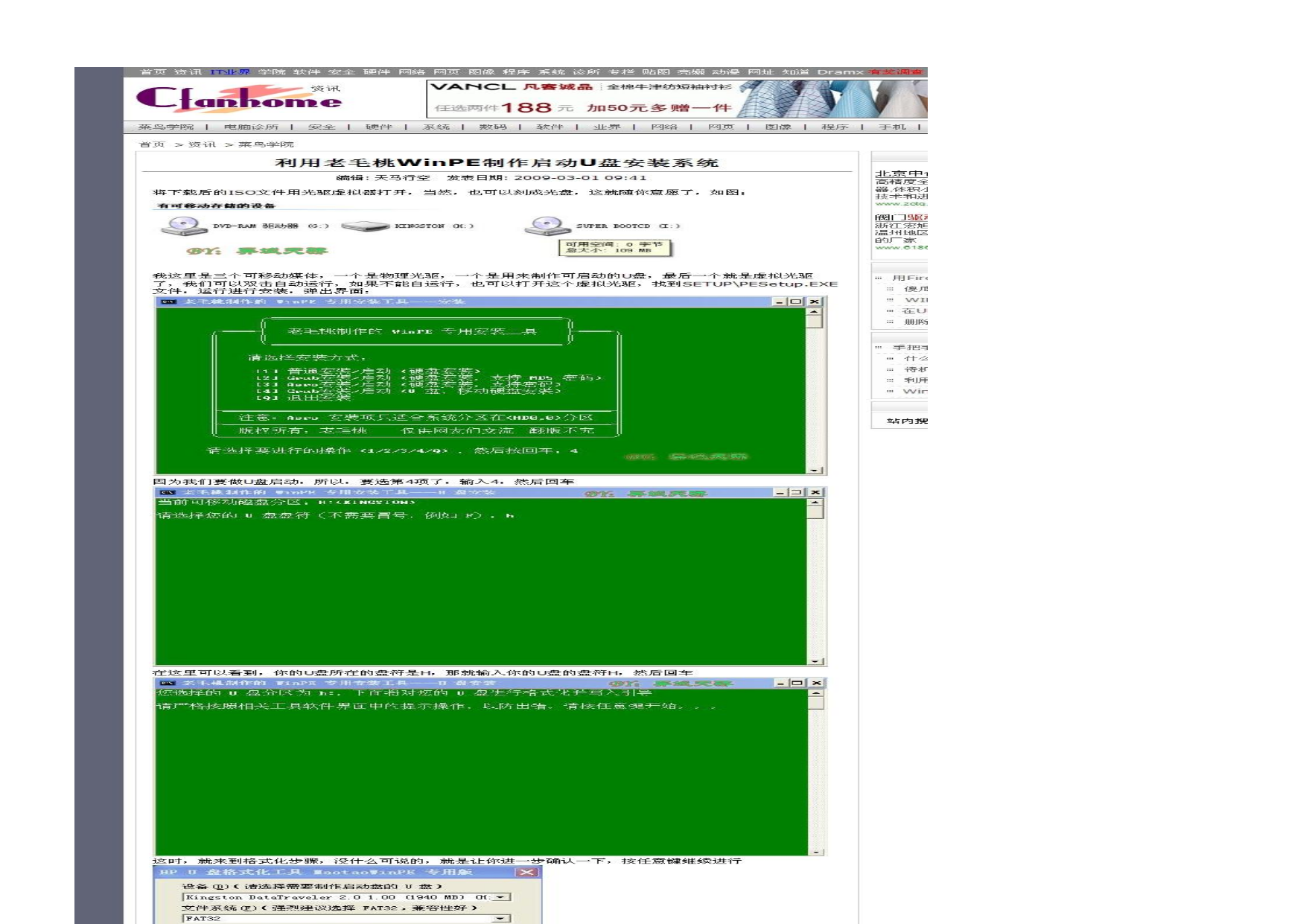Viewport: 1306px width, 924px height.
Task: Click the text 当前可移动磁盘分区 H:(KINGSTON)
Action: (287, 503)
